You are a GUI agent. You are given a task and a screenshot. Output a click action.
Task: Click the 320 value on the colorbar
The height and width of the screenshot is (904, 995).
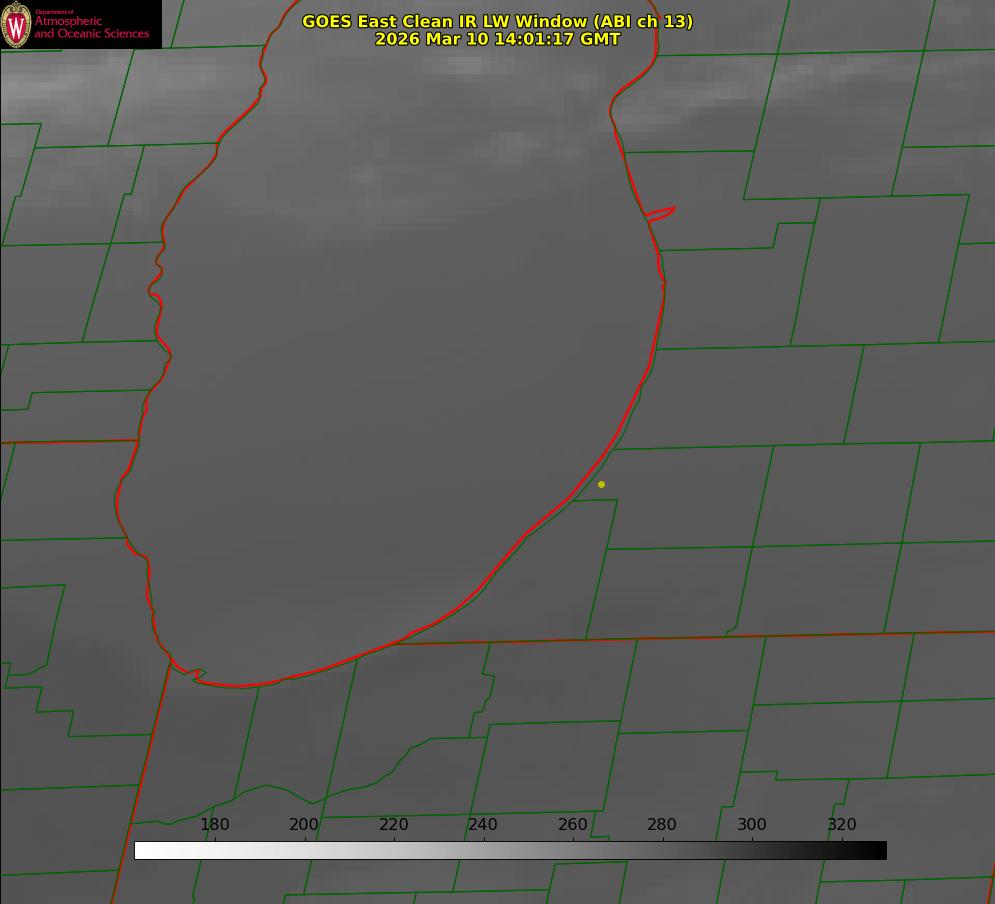842,825
